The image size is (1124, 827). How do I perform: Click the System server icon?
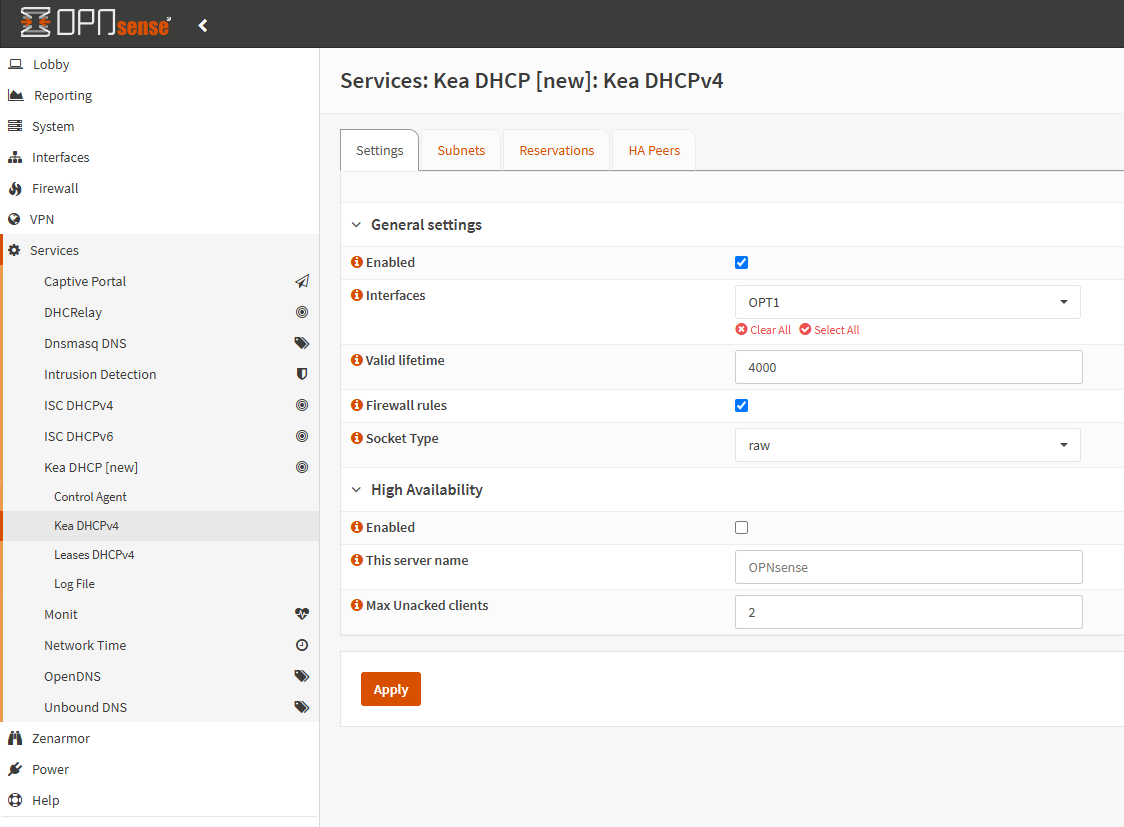coord(15,126)
